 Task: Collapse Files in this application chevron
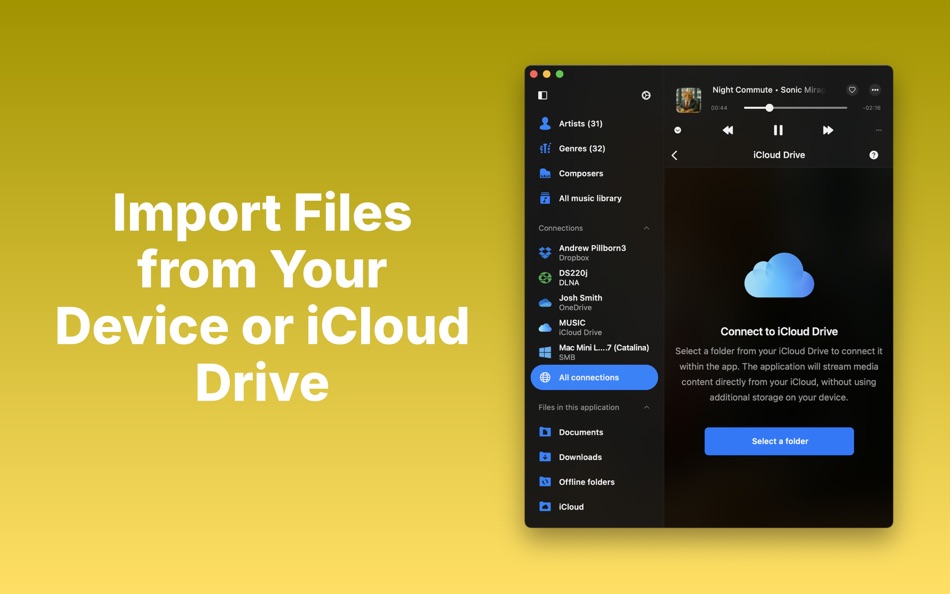646,407
